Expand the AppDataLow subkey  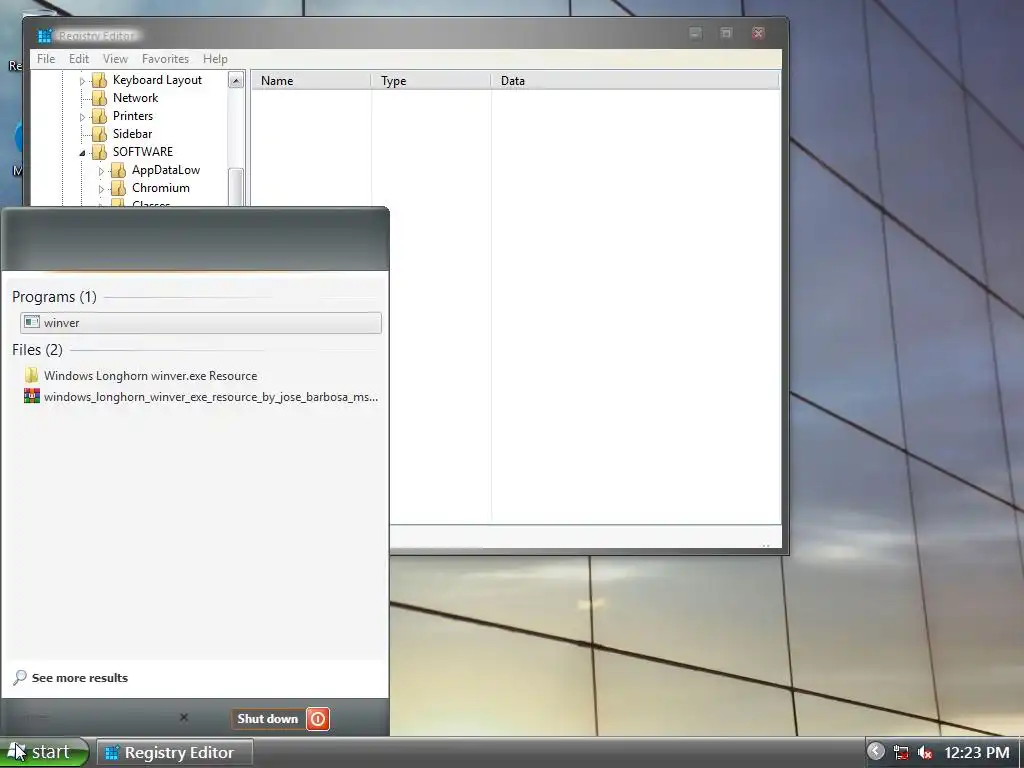click(x=101, y=171)
